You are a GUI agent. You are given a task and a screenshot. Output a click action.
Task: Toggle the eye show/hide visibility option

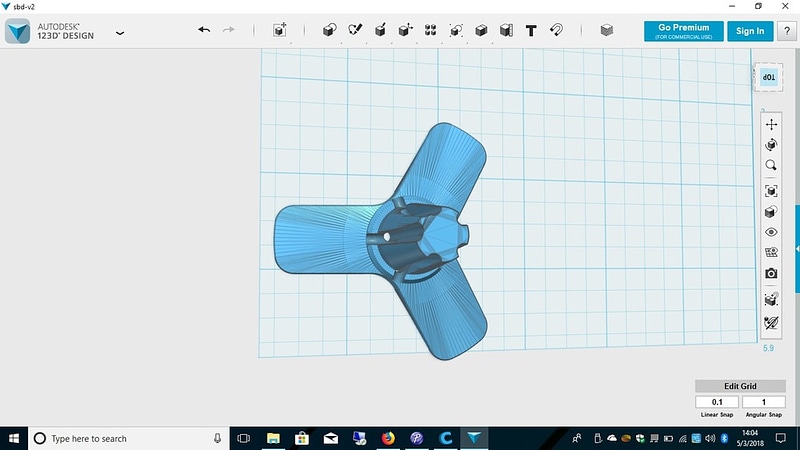pyautogui.click(x=771, y=232)
